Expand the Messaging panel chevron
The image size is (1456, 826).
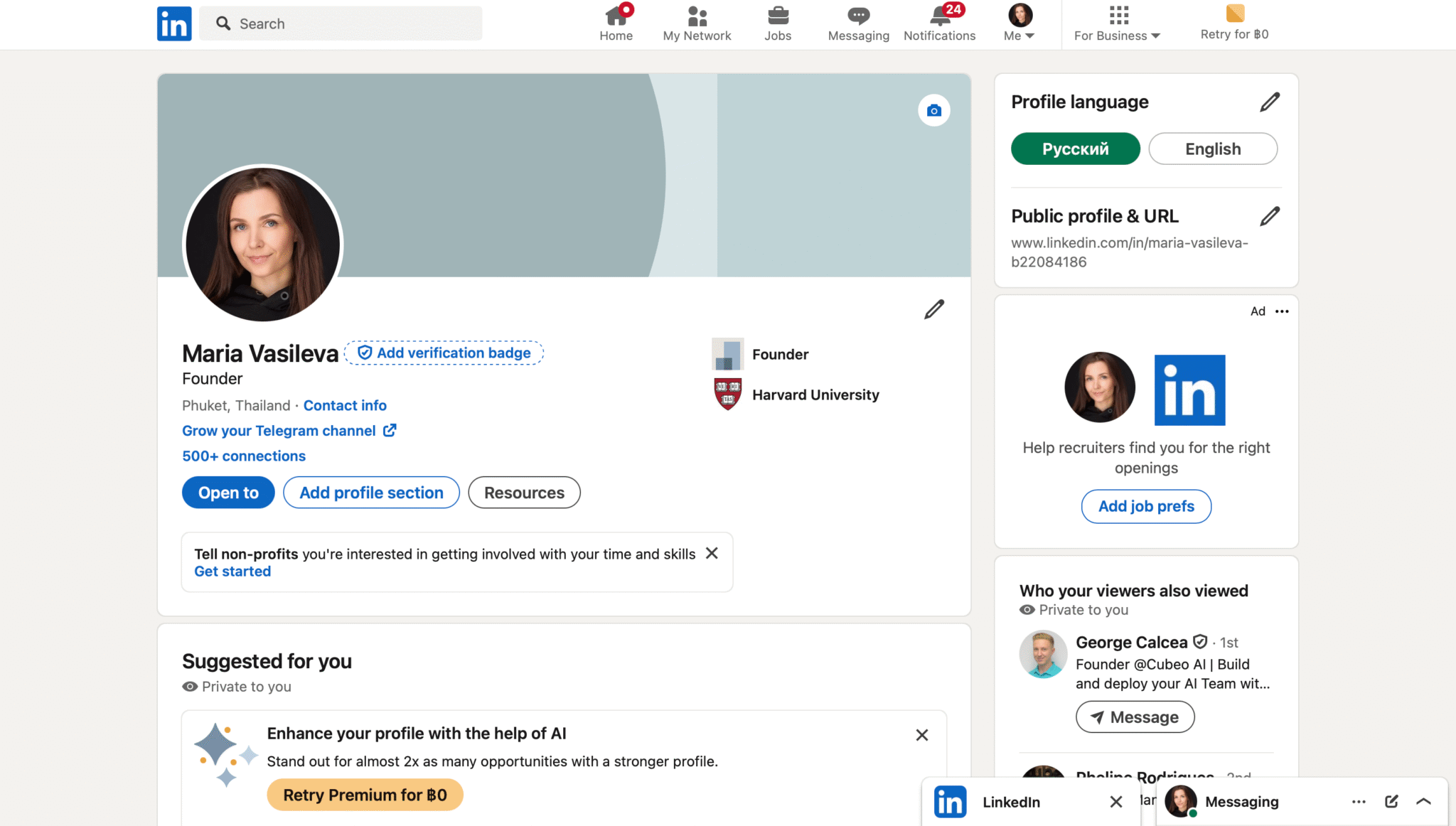(x=1423, y=802)
